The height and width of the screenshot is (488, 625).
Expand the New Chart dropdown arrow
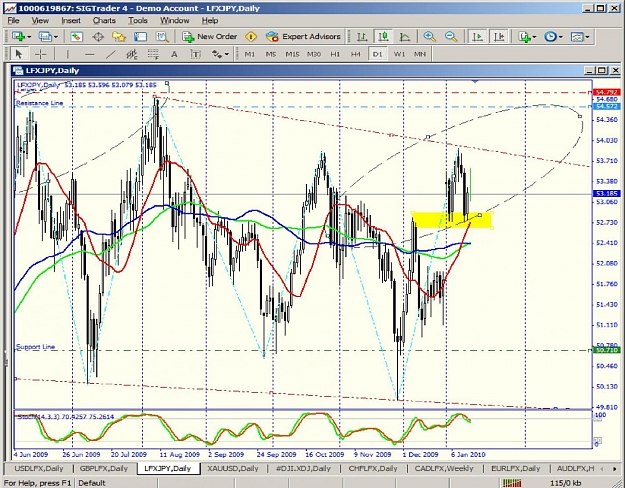click(29, 37)
